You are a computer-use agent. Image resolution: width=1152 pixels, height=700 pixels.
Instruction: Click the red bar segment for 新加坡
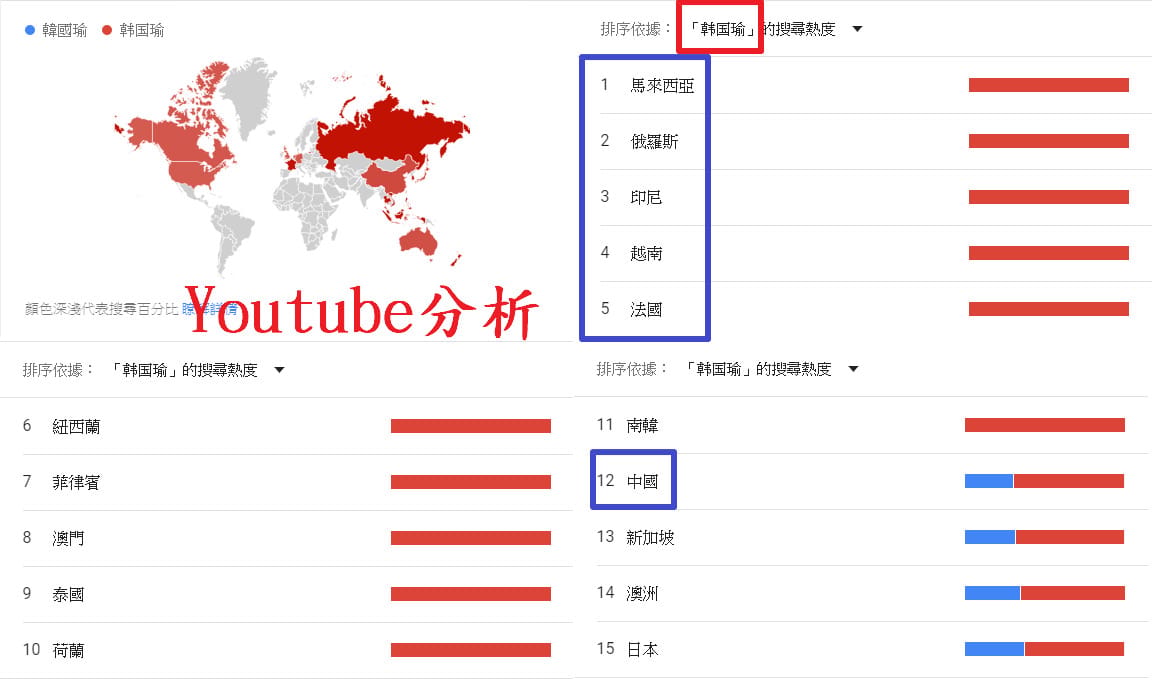tap(1070, 537)
